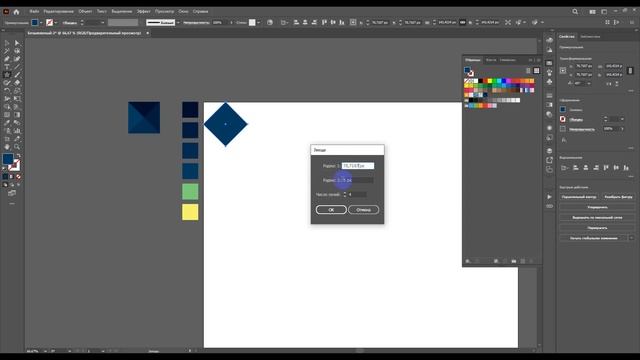This screenshot has width=640, height=360.
Task: Click the Число лучей stepper arrows
Action: (345, 194)
